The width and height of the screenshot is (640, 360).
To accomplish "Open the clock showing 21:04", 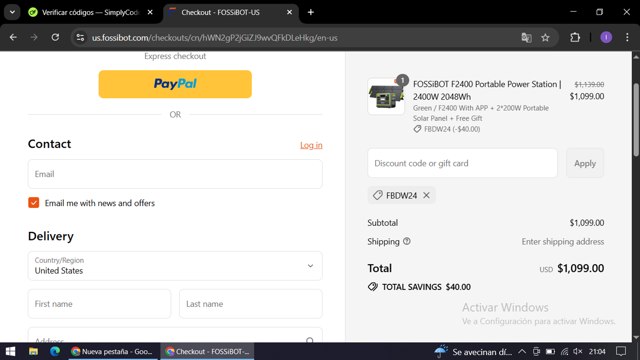I will (597, 351).
